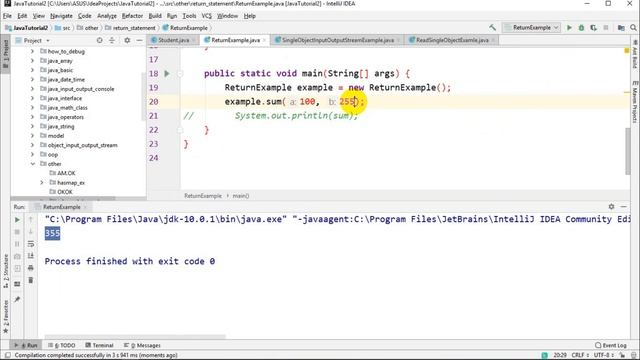Expand the hasmap_ex folder

click(42, 183)
